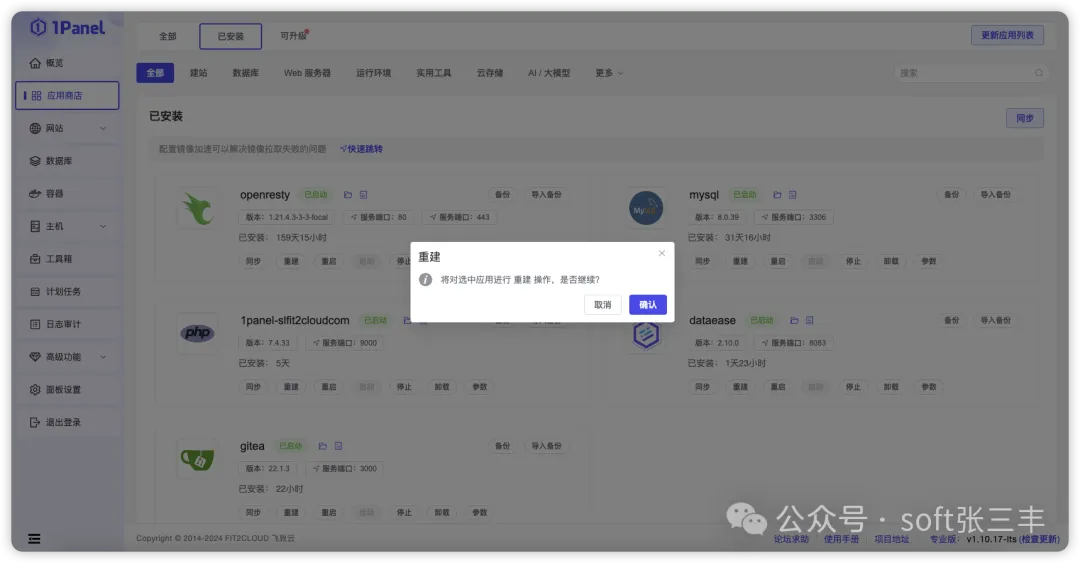Click dataease 导入备份 button
Image resolution: width=1080 pixels, height=563 pixels.
(x=995, y=320)
